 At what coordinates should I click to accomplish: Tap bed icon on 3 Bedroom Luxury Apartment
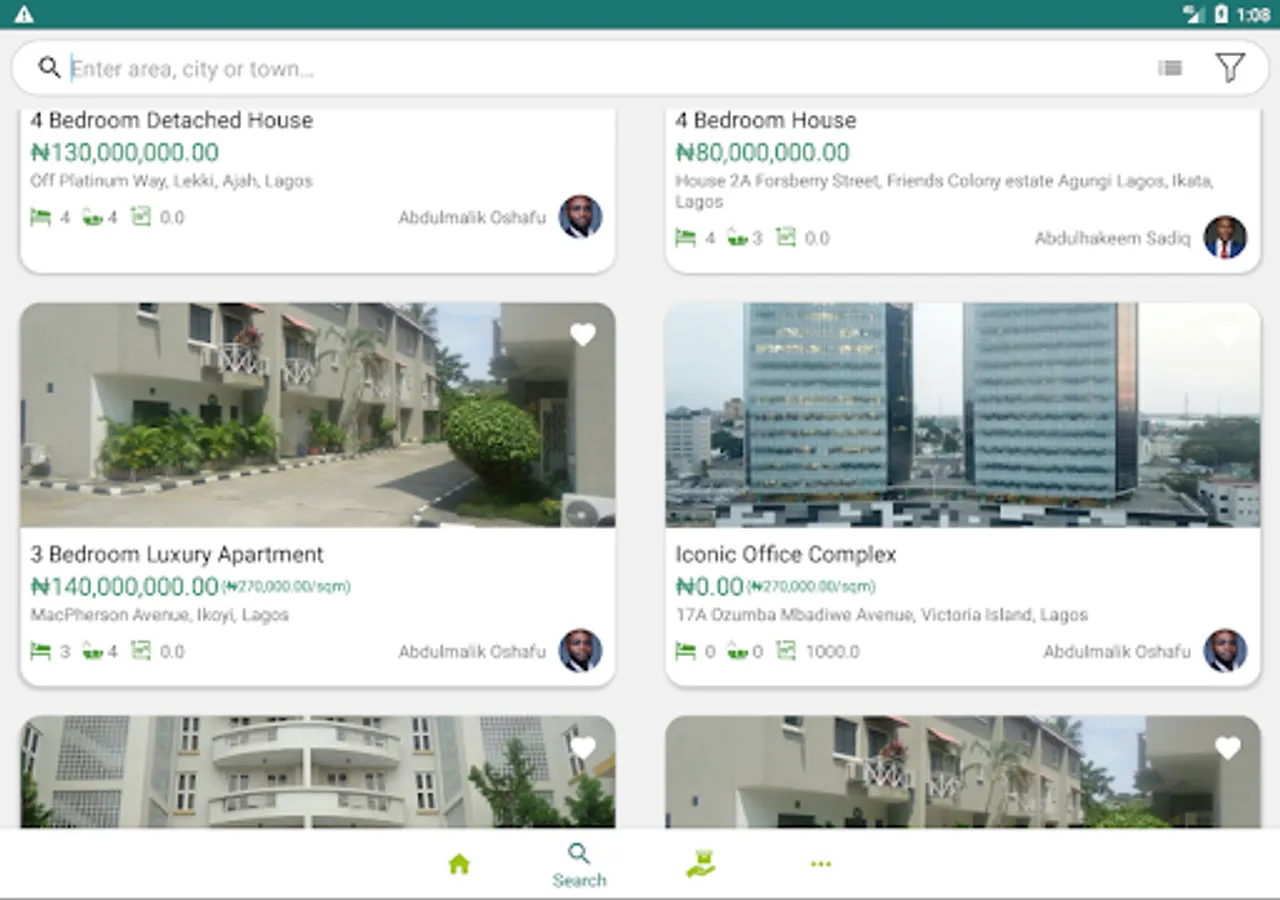click(40, 651)
